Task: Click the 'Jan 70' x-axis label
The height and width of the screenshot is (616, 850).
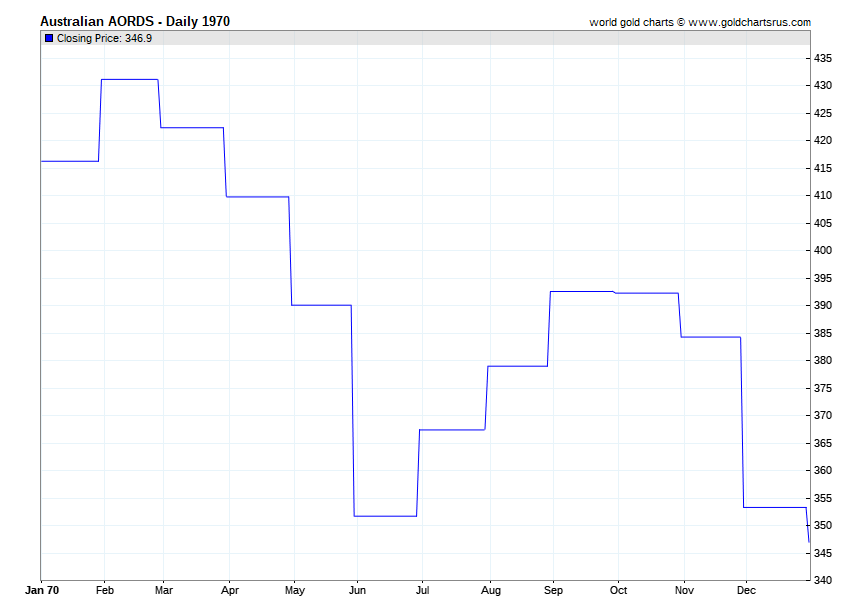Action: click(x=42, y=590)
